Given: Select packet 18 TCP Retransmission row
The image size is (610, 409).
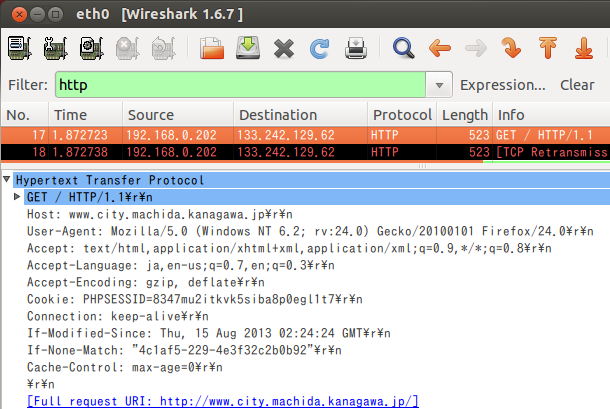Looking at the screenshot, I should (x=305, y=152).
